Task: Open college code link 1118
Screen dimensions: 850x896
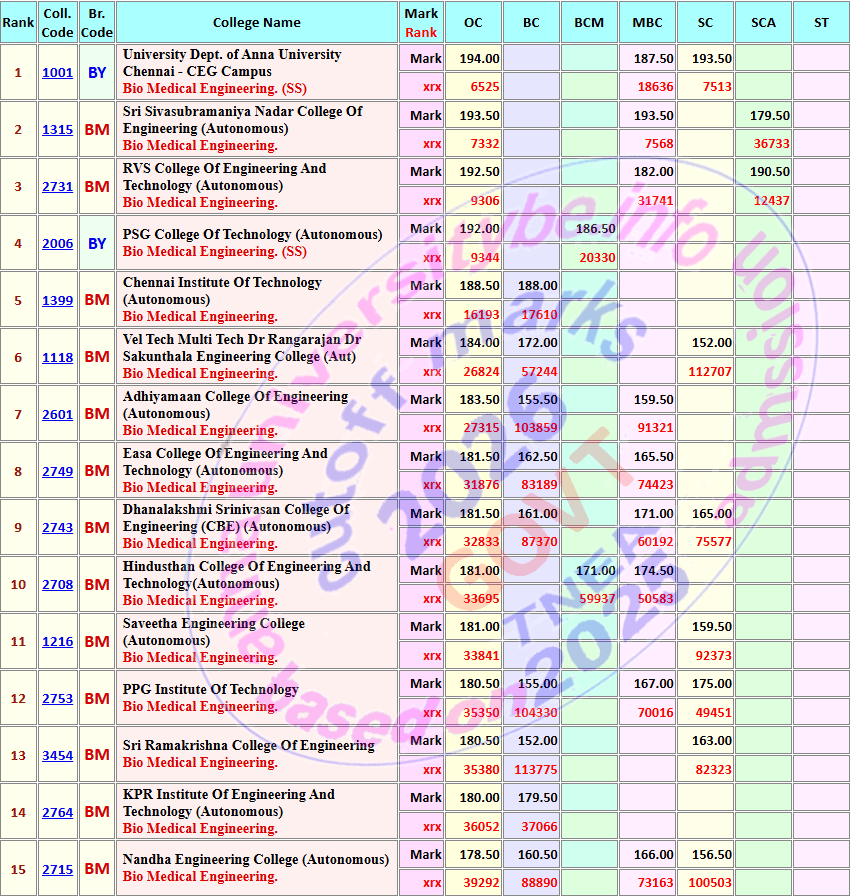Action: [x=57, y=358]
